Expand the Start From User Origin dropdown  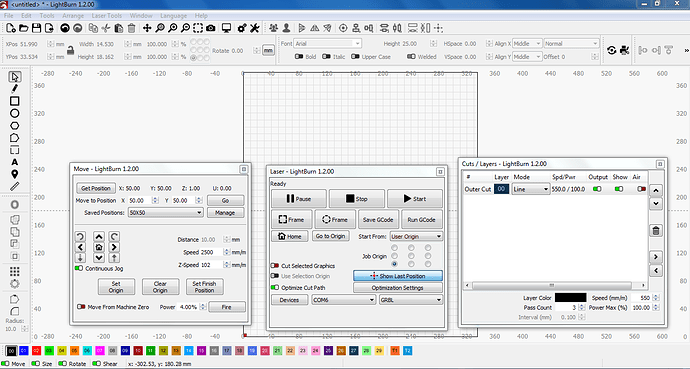point(416,236)
